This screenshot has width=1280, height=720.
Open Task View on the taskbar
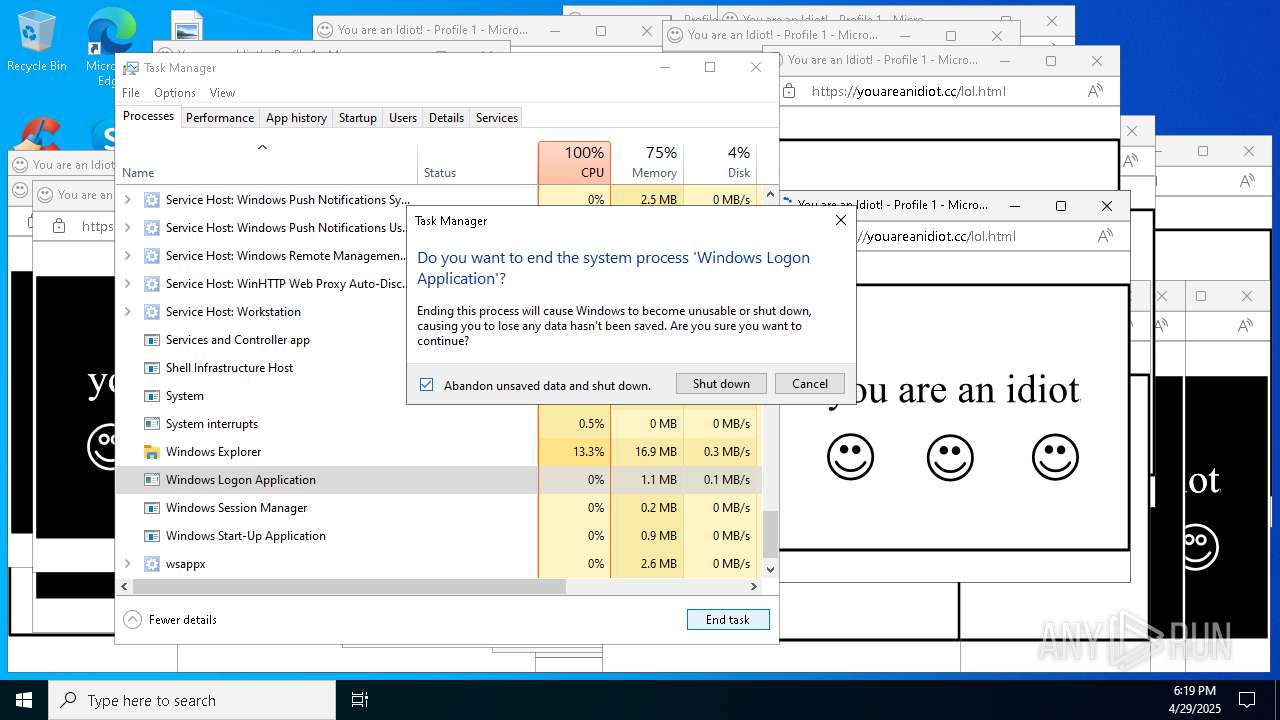tap(360, 700)
